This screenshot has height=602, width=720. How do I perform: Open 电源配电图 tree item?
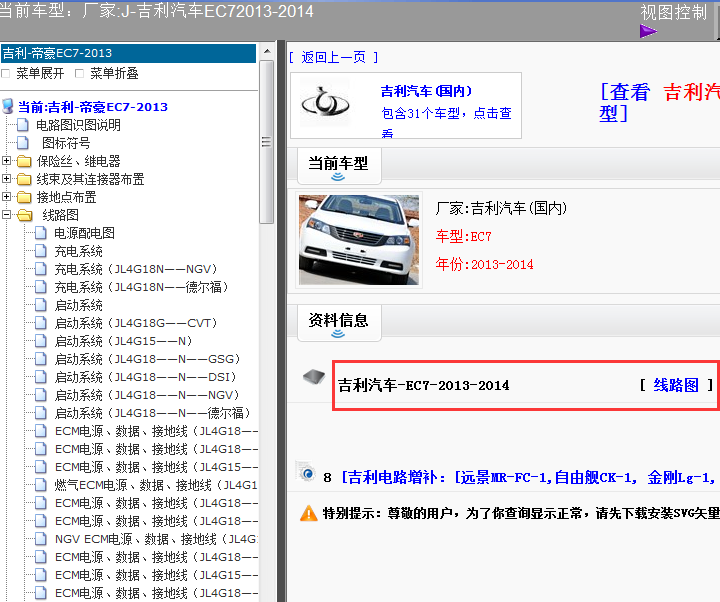pos(84,233)
